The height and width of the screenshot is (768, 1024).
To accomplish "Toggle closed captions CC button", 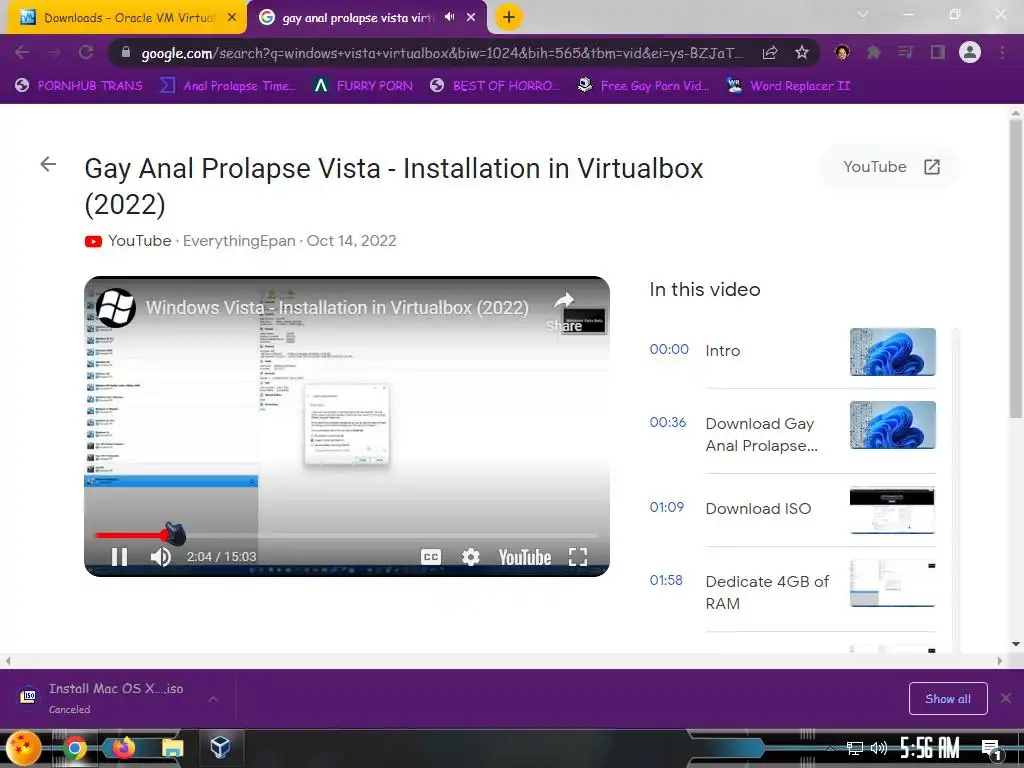I will tap(430, 557).
